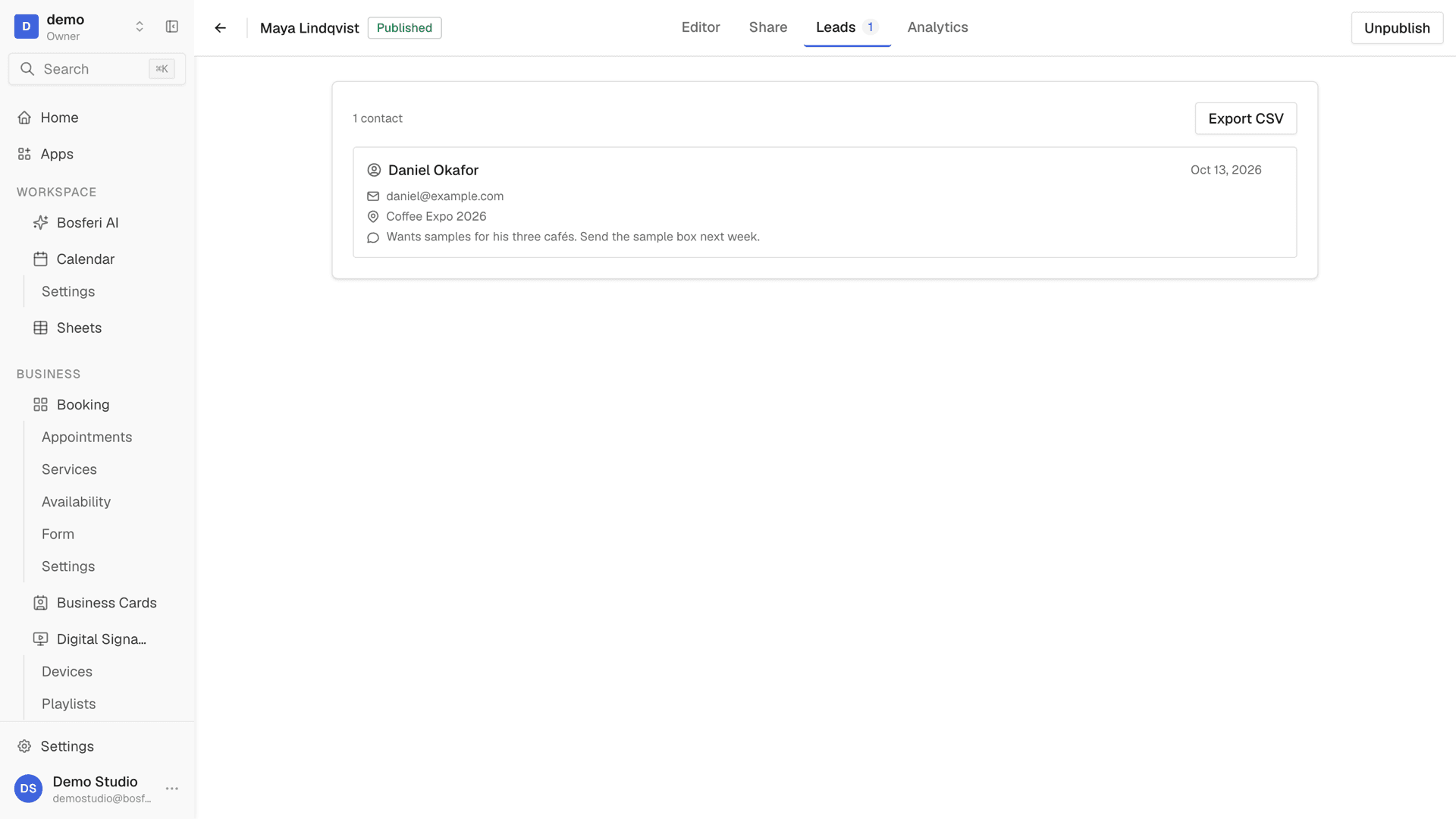Switch to the Editor tab

click(701, 27)
